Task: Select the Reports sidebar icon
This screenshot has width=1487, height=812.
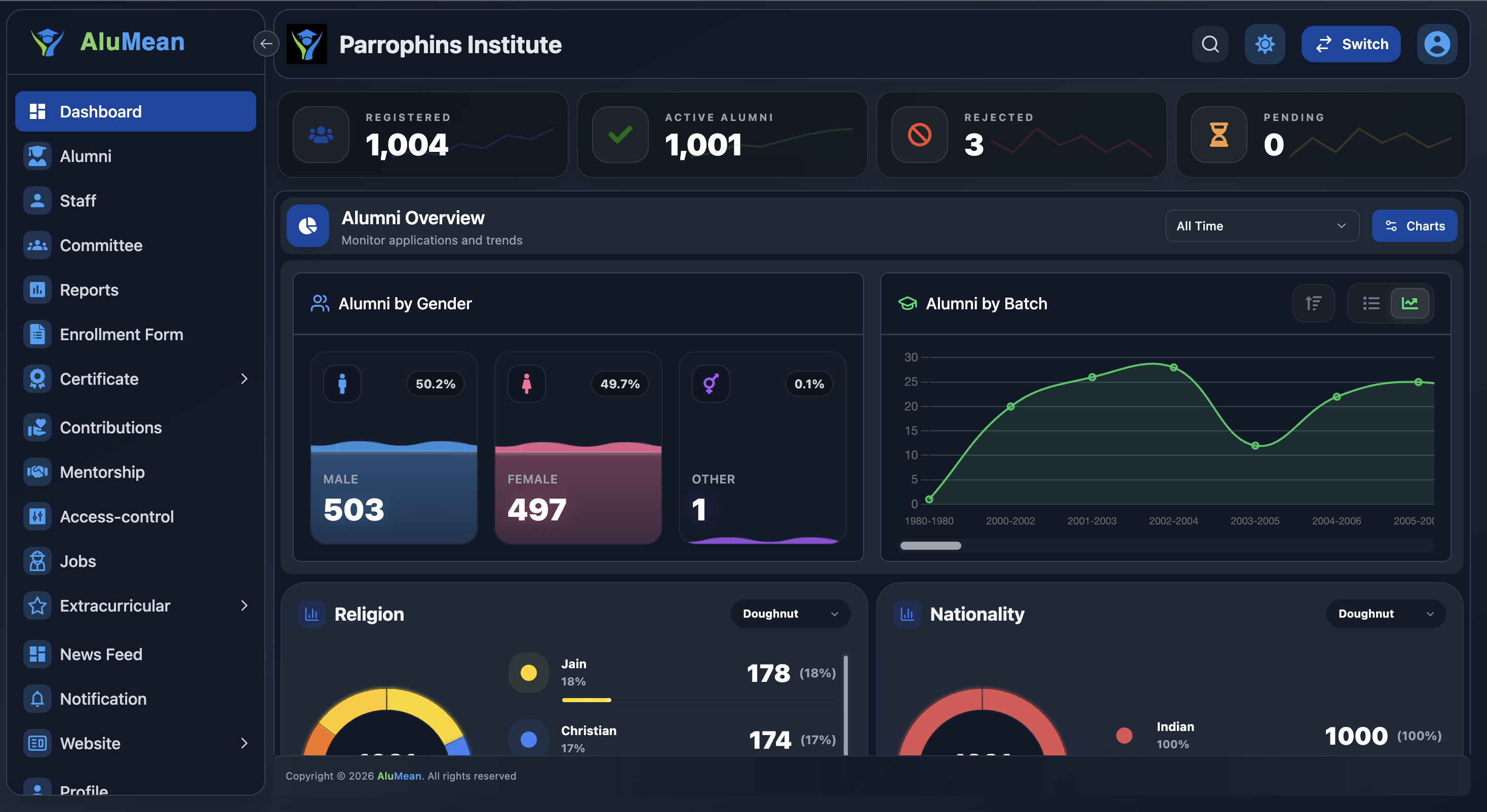Action: tap(37, 289)
